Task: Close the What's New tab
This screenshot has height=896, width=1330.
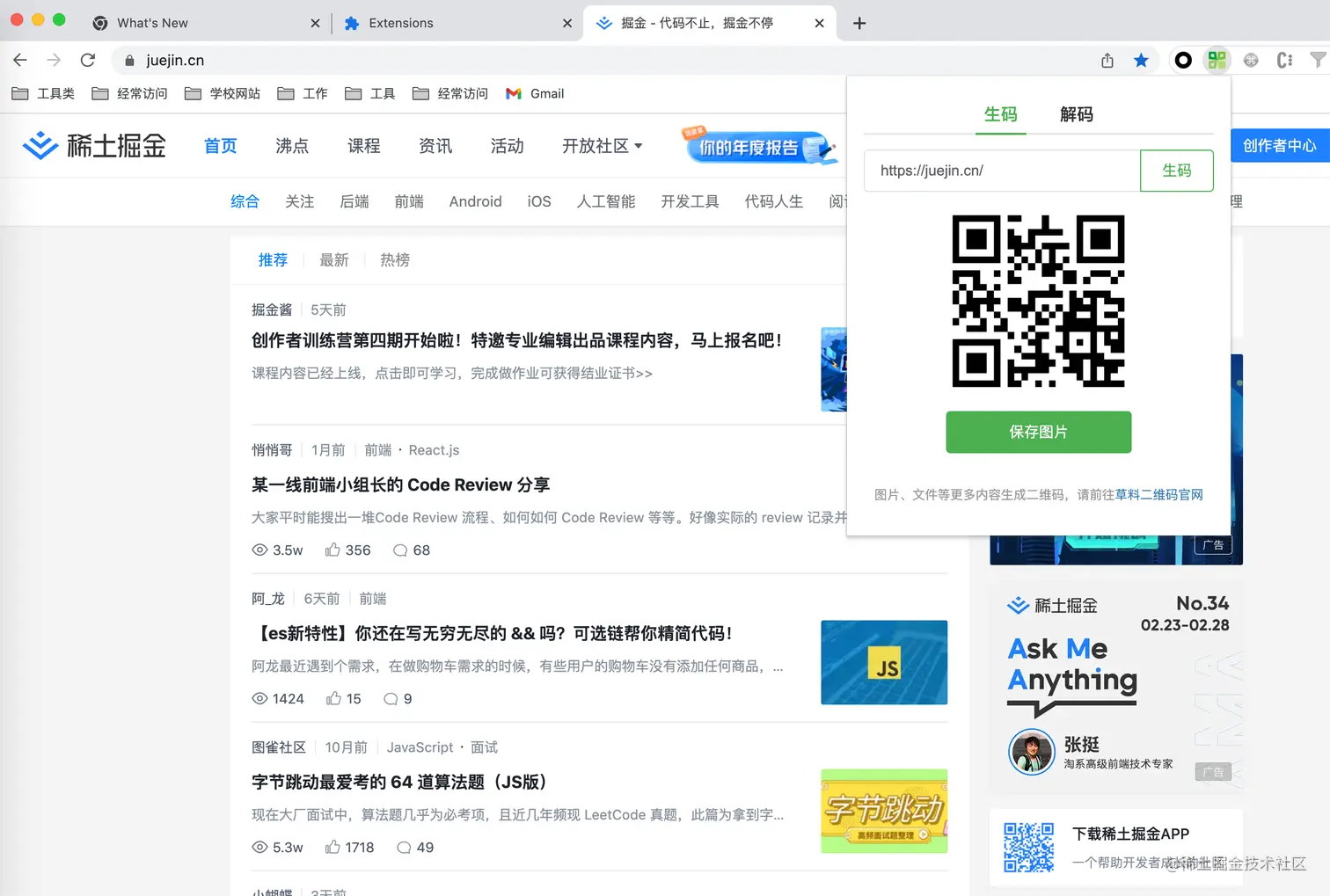Action: [315, 23]
